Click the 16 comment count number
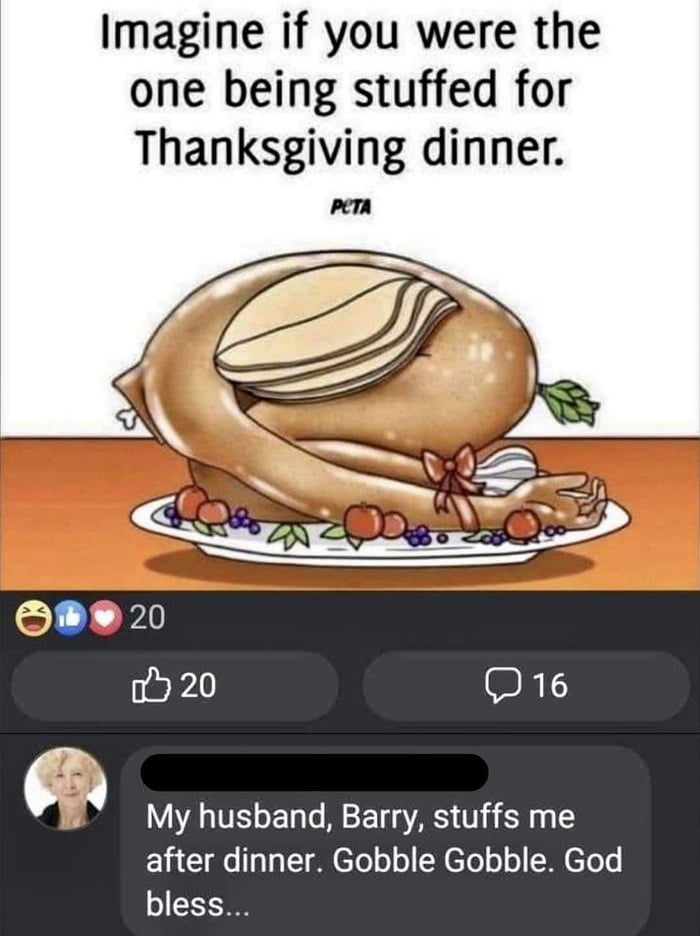The height and width of the screenshot is (936, 700). 550,686
